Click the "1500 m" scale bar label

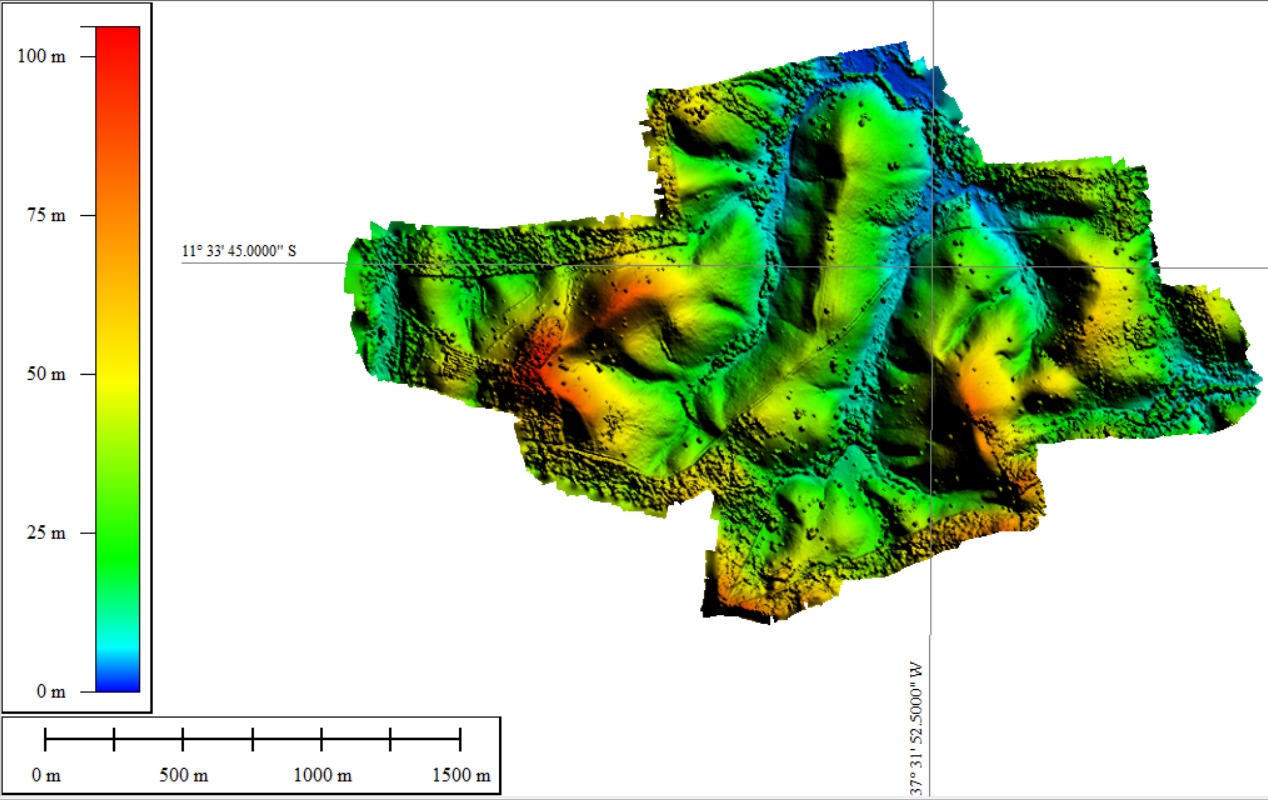point(460,776)
